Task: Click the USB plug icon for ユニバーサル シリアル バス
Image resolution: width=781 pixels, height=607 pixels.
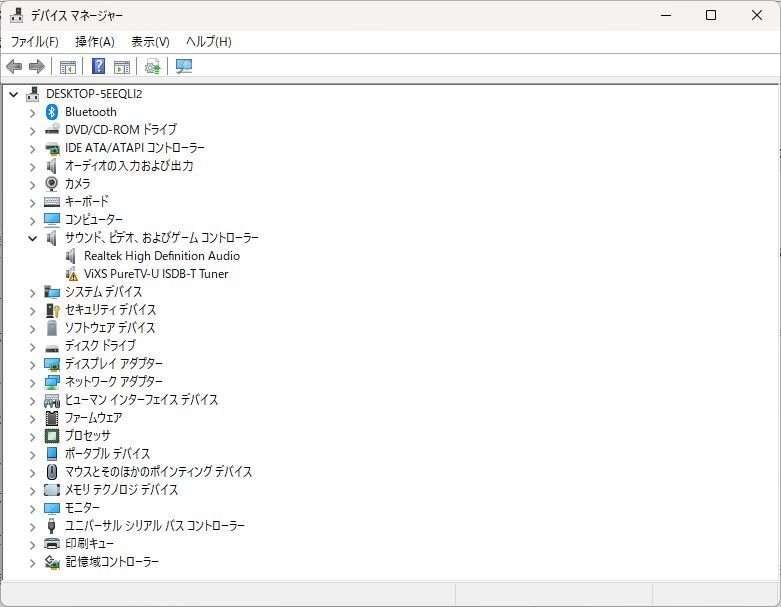Action: pos(51,525)
